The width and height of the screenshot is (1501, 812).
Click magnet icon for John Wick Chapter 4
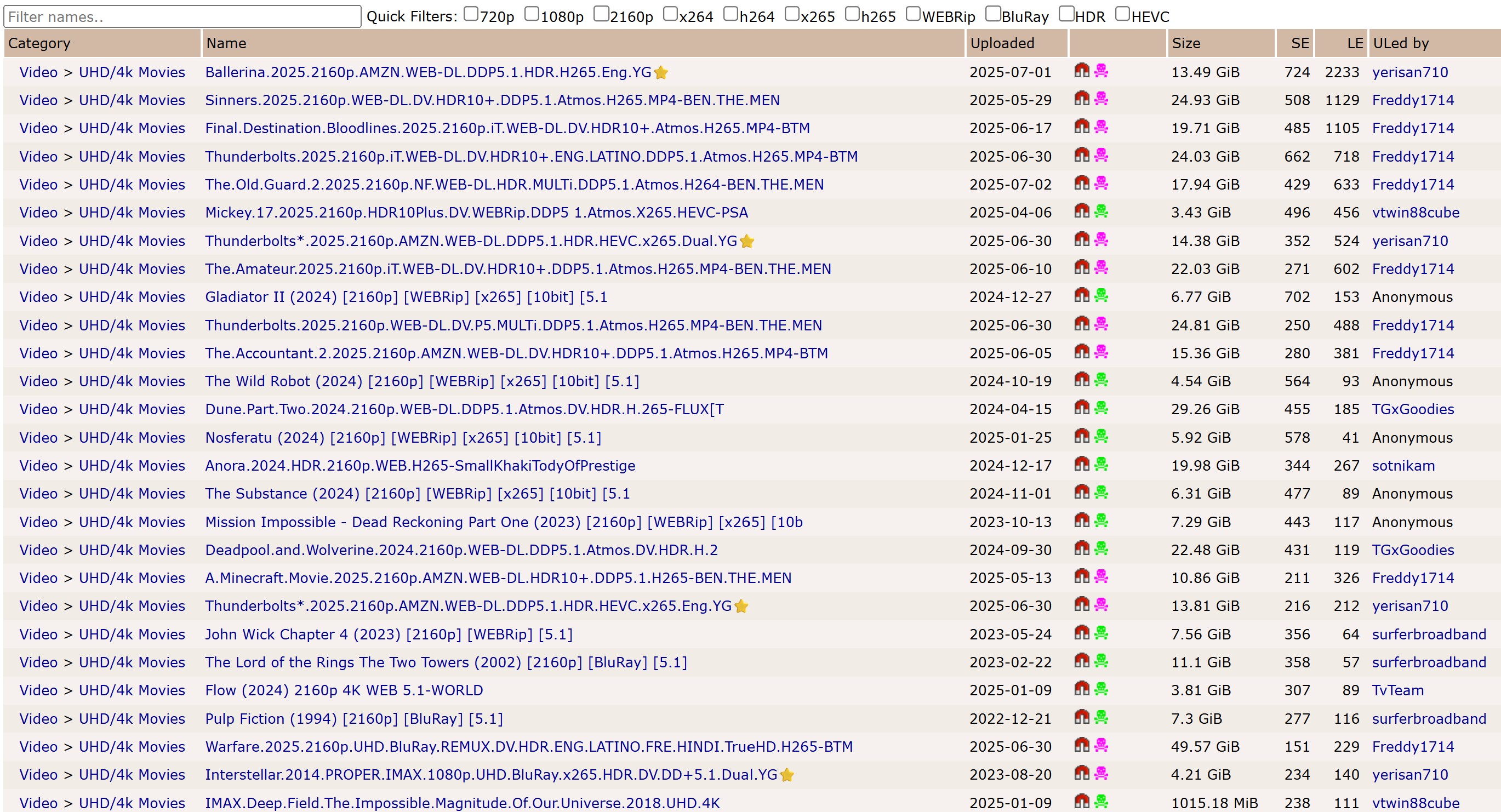tap(1081, 633)
